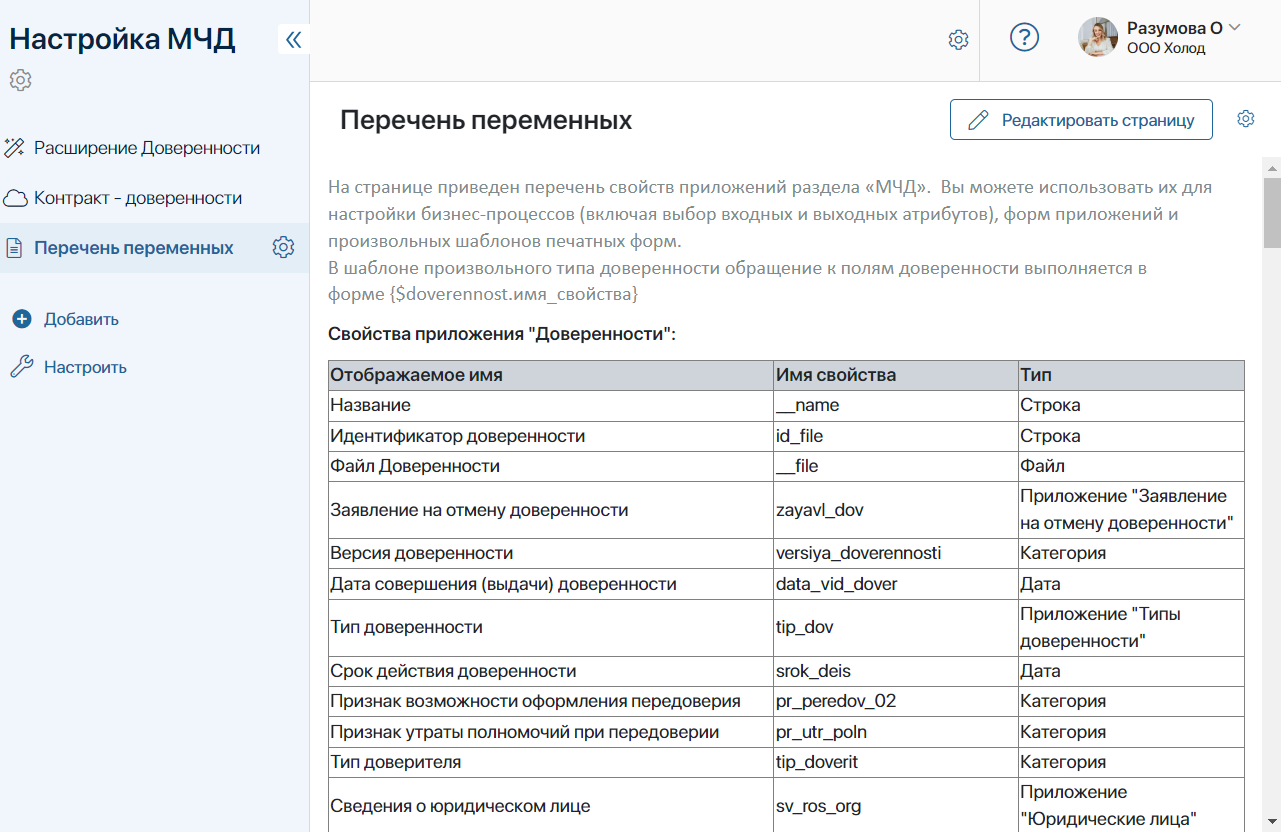Click the vertical scrollbar thumb on the page
Viewport: 1281px width, 832px height.
(x=1272, y=212)
